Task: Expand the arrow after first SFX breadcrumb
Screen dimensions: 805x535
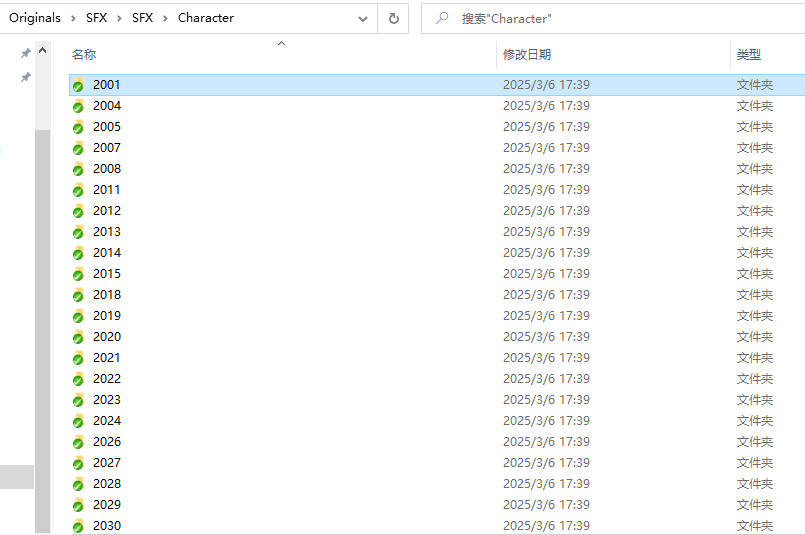Action: (x=119, y=18)
